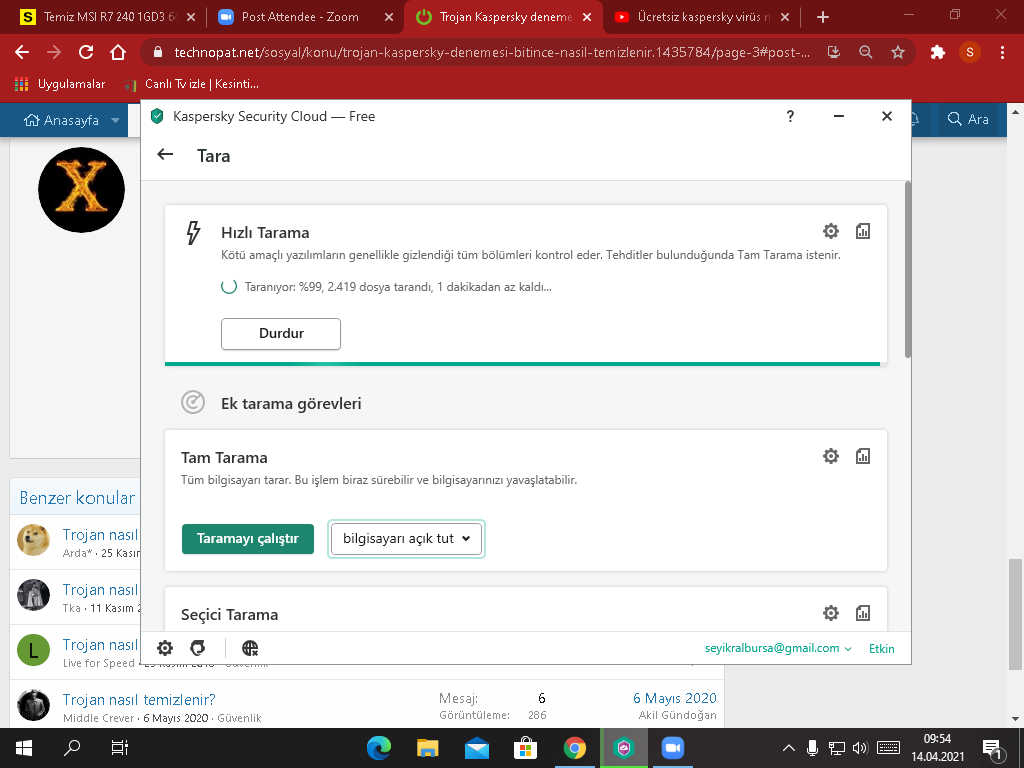Open Kaspersky help question mark
This screenshot has width=1024, height=768.
pyautogui.click(x=790, y=116)
